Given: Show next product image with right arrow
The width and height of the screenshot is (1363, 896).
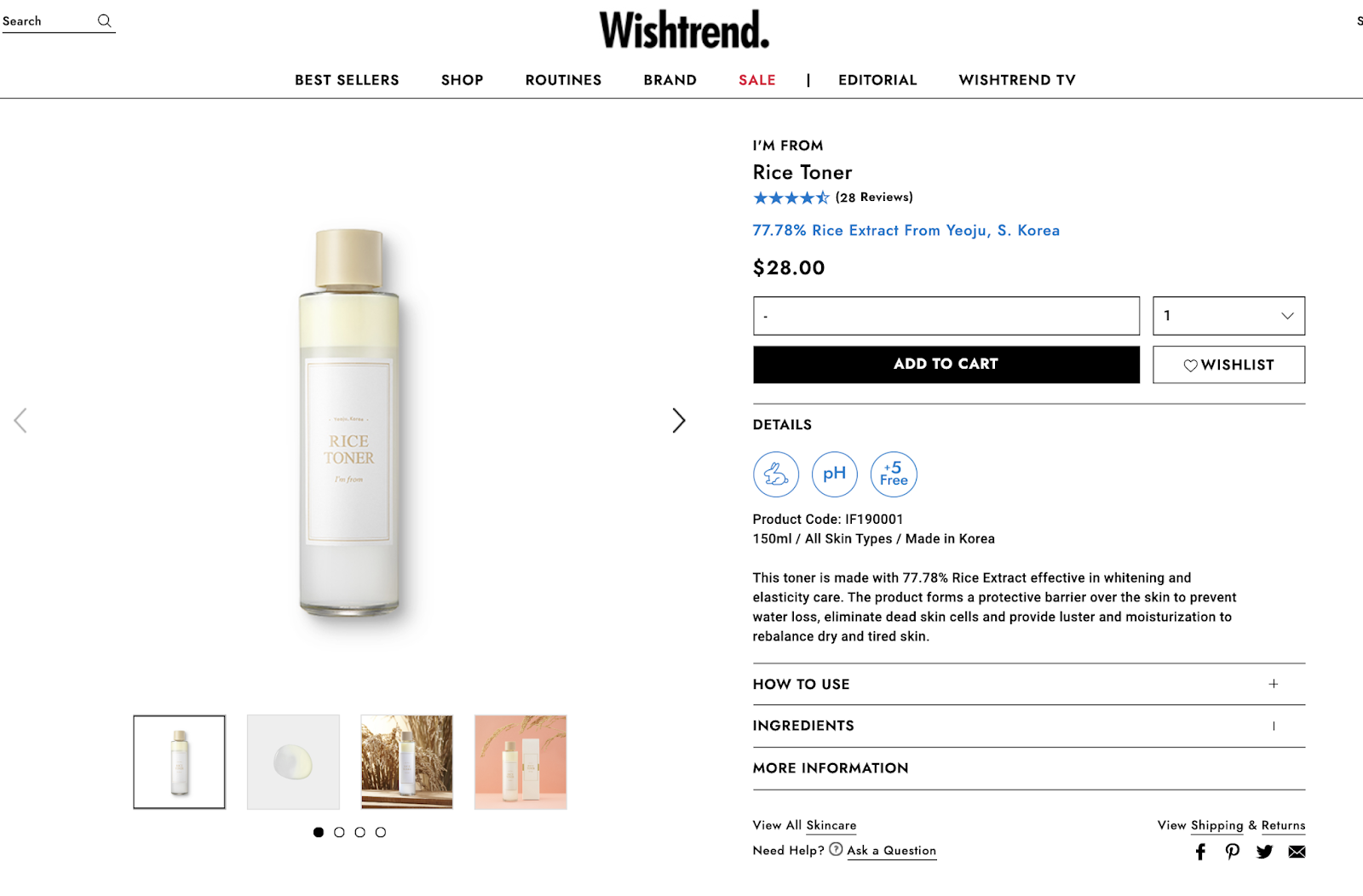Looking at the screenshot, I should (678, 420).
